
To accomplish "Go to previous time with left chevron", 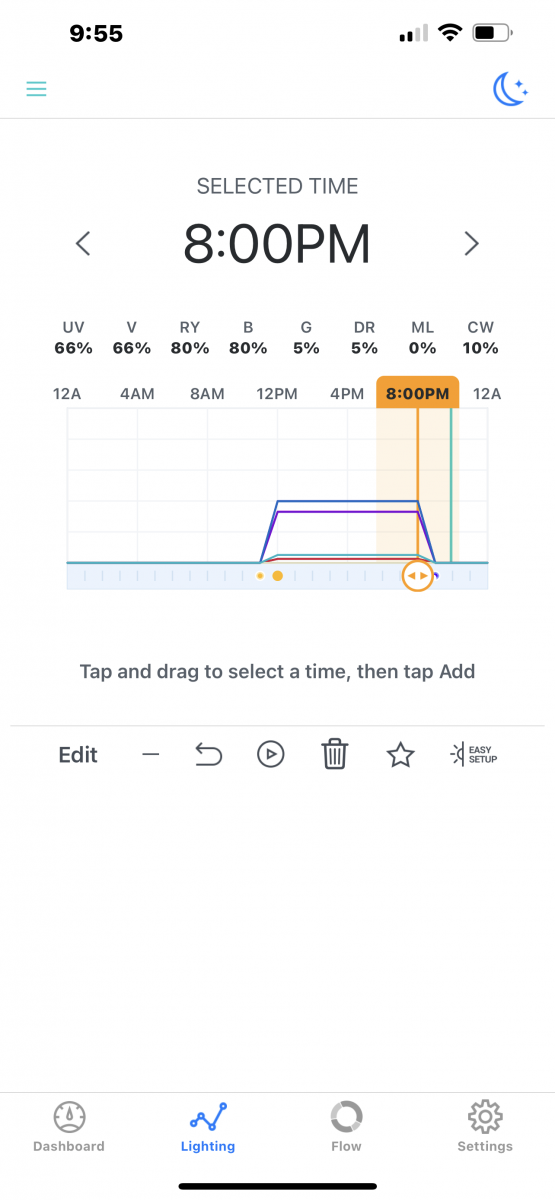I will pyautogui.click(x=84, y=243).
